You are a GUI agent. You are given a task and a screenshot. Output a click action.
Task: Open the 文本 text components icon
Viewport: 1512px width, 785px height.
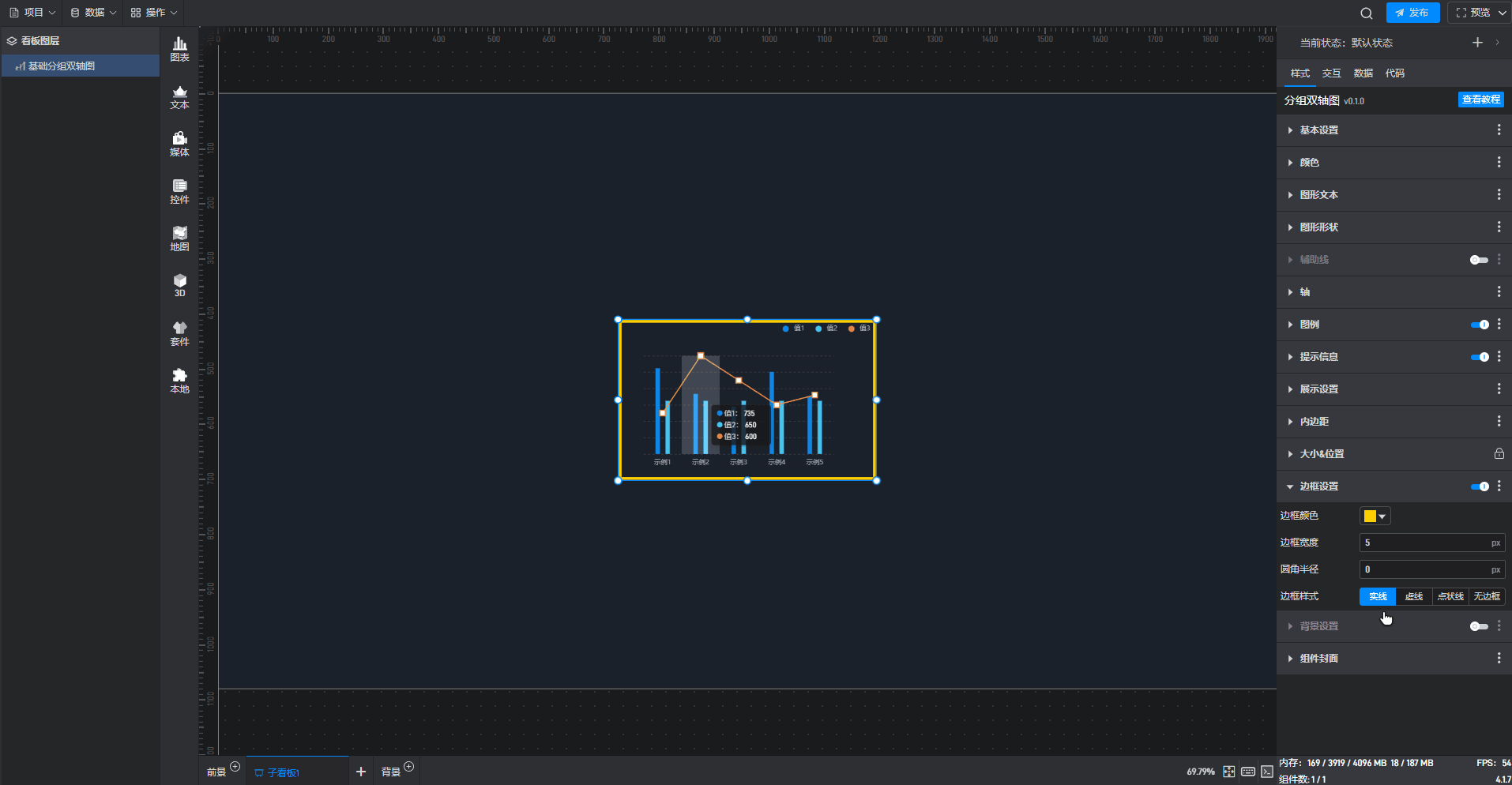pyautogui.click(x=179, y=97)
